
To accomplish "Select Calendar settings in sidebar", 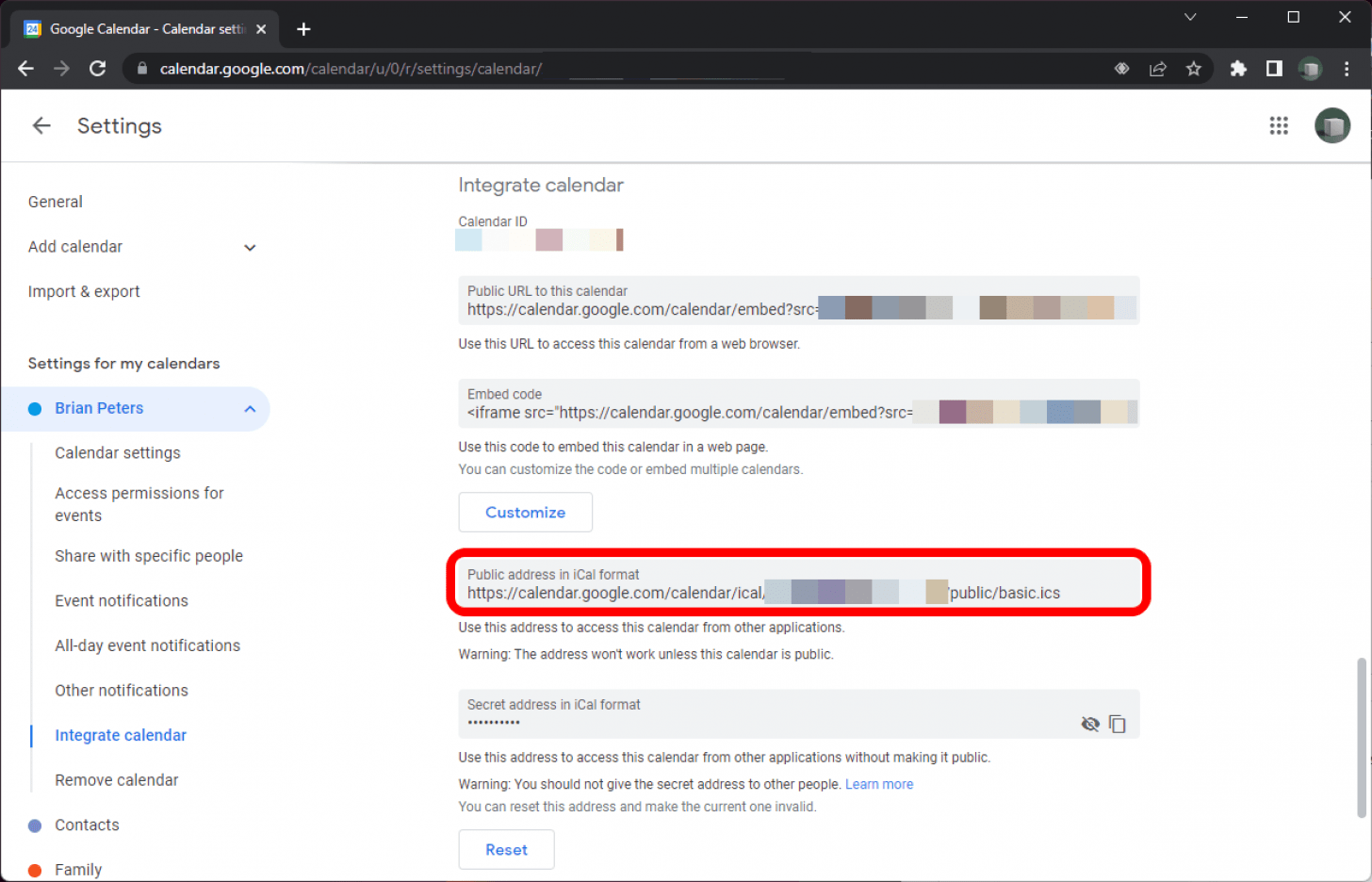I will [x=118, y=453].
